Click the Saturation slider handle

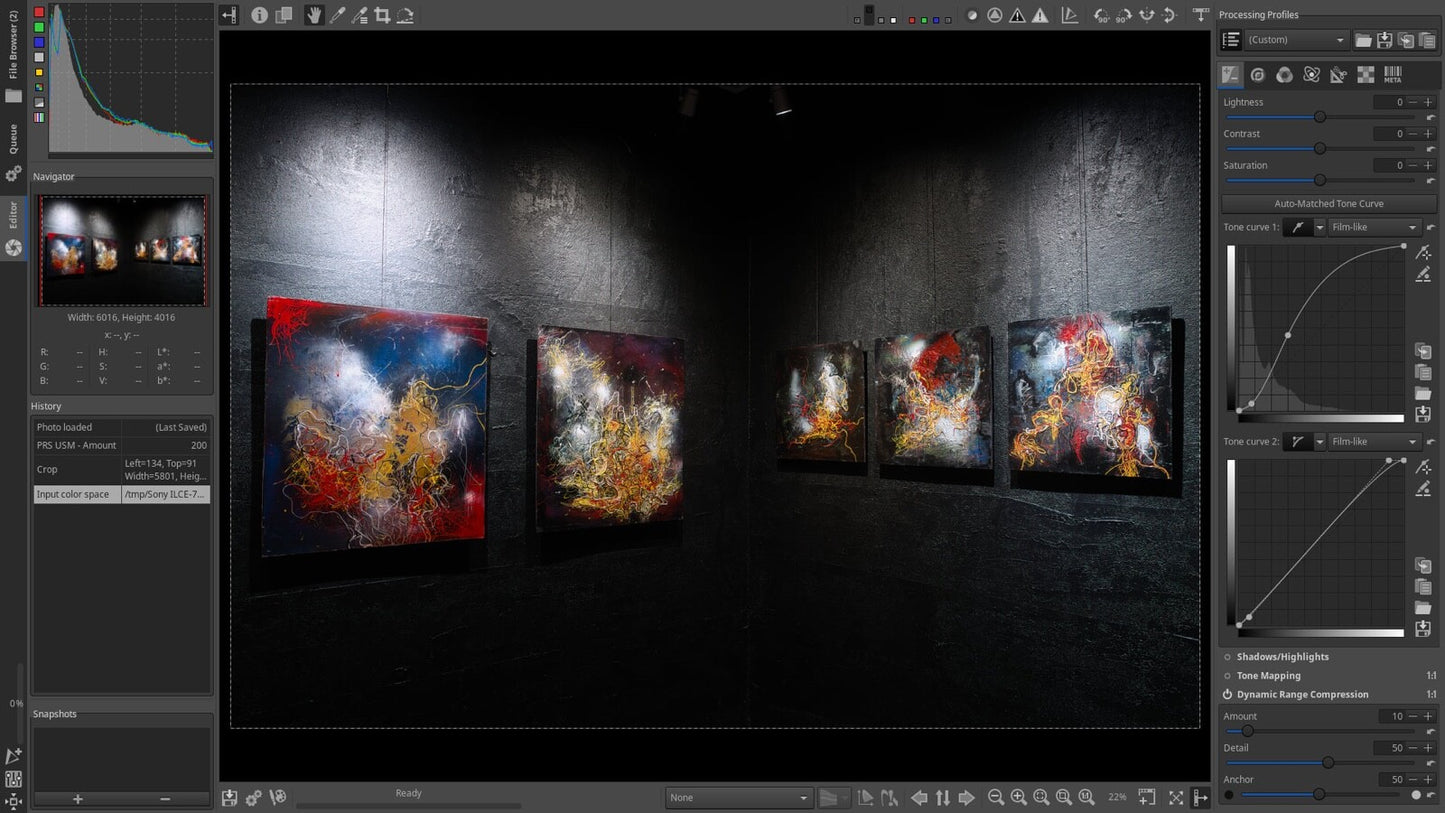click(x=1320, y=180)
